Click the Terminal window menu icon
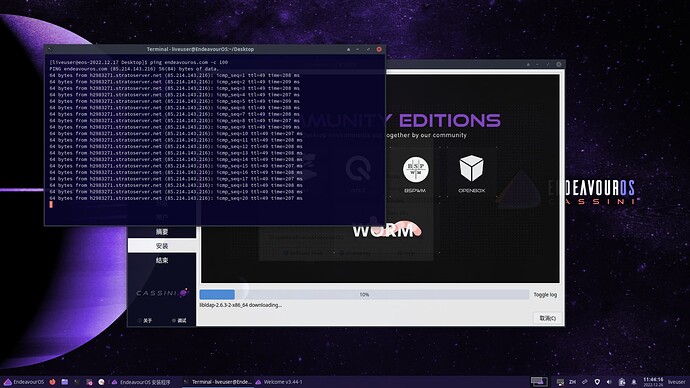The height and width of the screenshot is (388, 690). click(x=50, y=49)
